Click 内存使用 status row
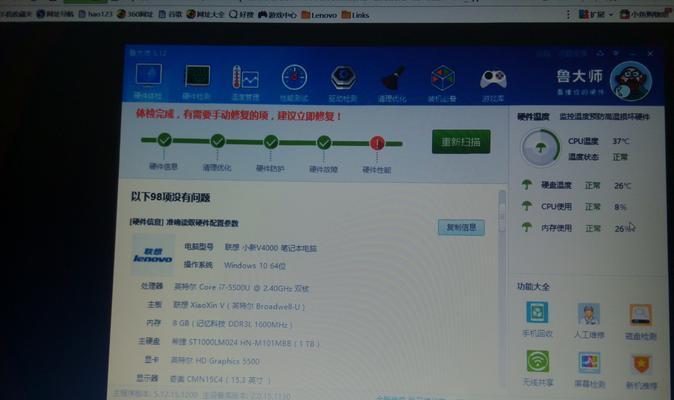This screenshot has width=674, height=400. click(578, 228)
